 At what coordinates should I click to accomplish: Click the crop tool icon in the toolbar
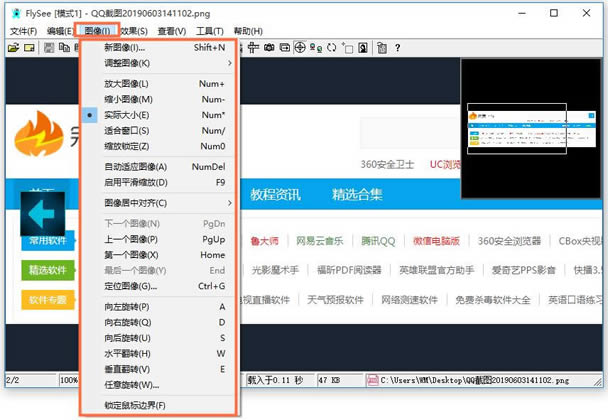tap(253, 48)
